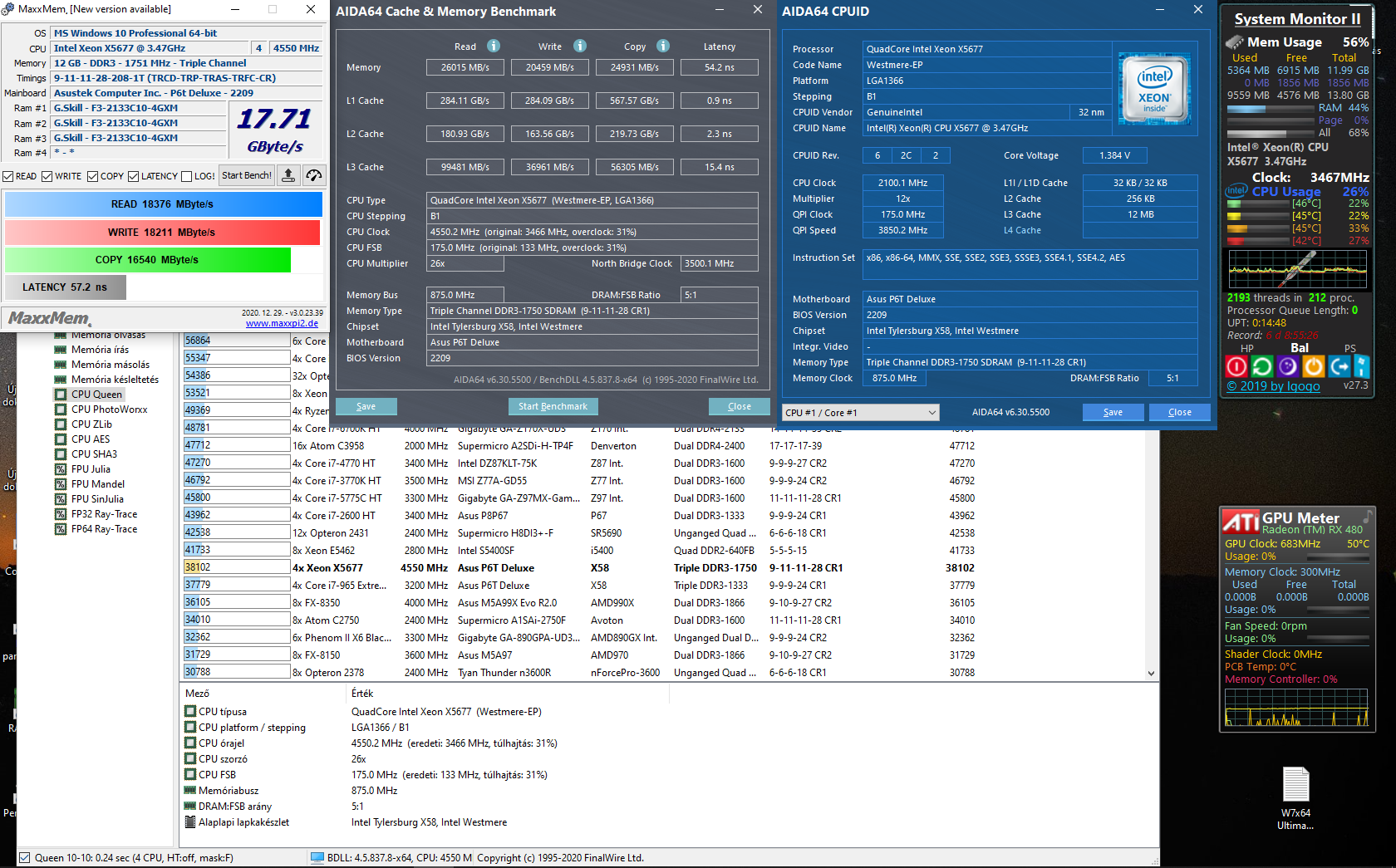Screen dimensions: 1396x868
Task: Click the wrench icon beside Mem Usage
Action: [x=1236, y=42]
